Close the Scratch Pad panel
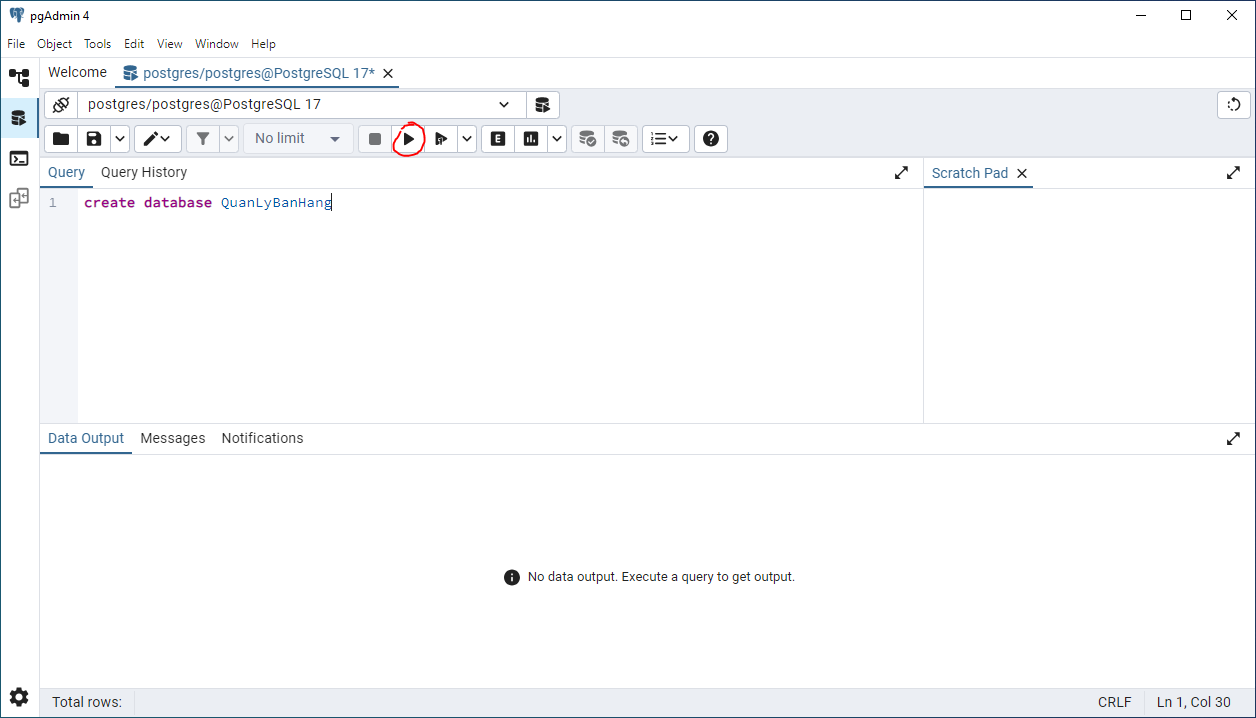The height and width of the screenshot is (718, 1256). point(1022,174)
